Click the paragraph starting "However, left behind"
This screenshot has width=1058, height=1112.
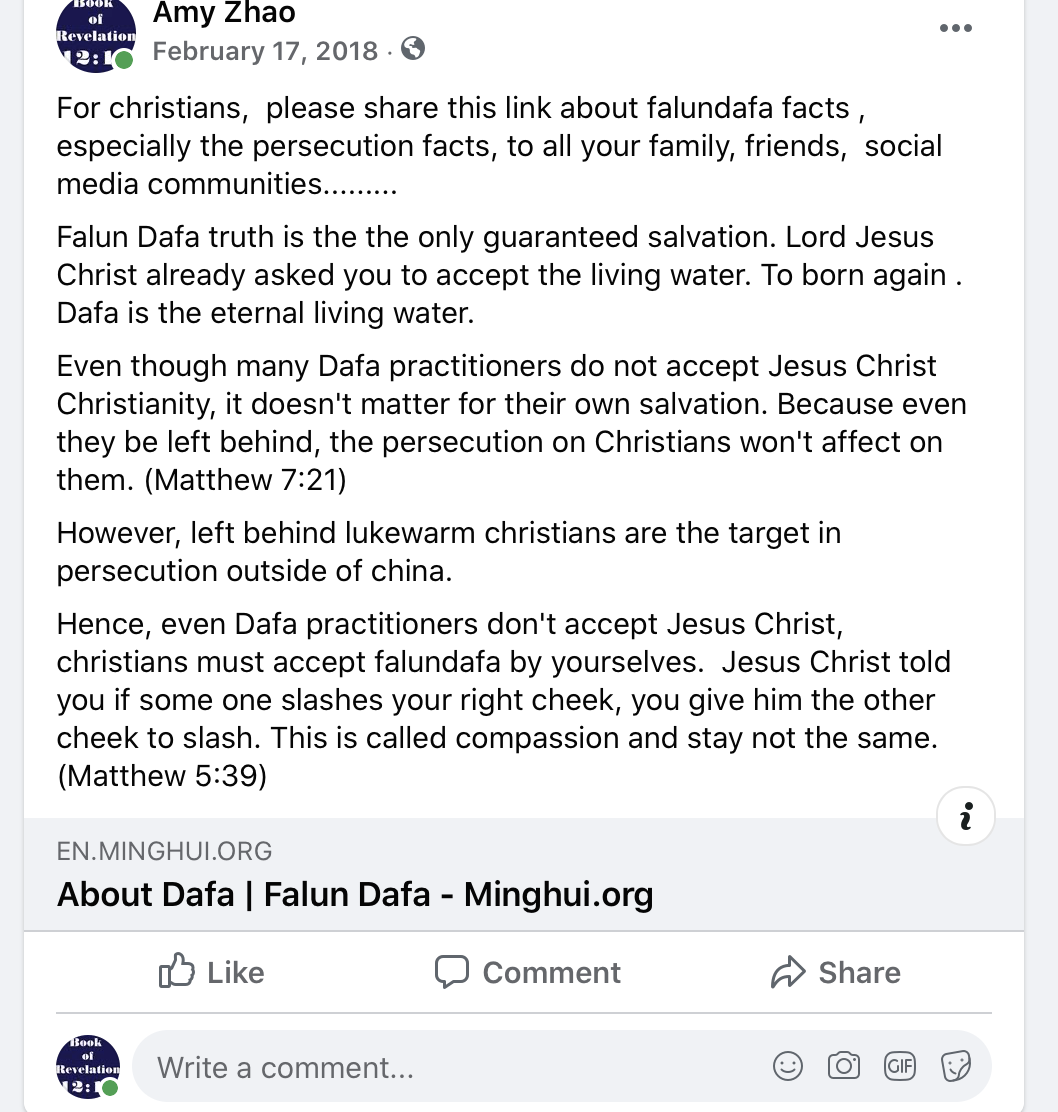(449, 552)
